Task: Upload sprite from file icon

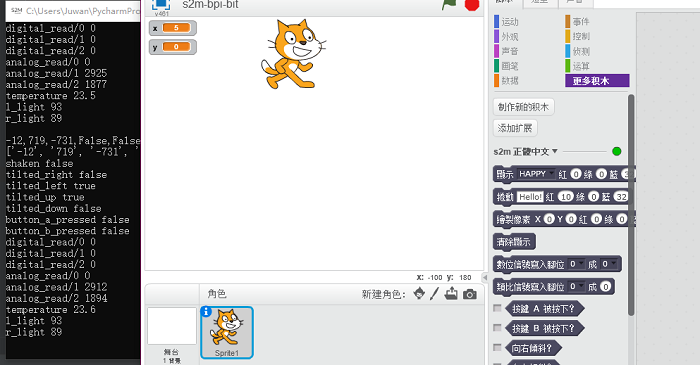Action: click(451, 294)
